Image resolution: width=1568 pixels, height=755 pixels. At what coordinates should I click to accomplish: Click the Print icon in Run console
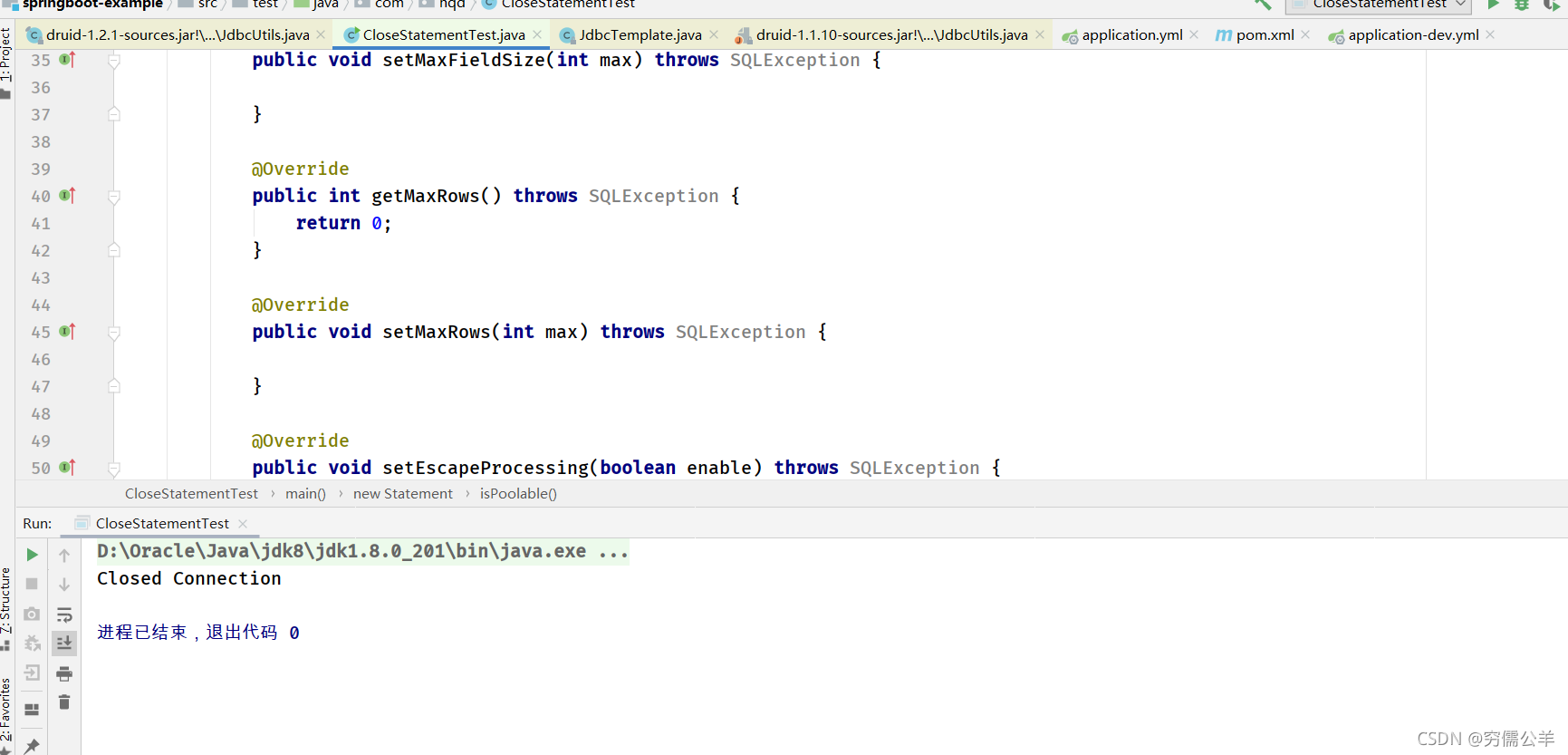click(x=64, y=673)
